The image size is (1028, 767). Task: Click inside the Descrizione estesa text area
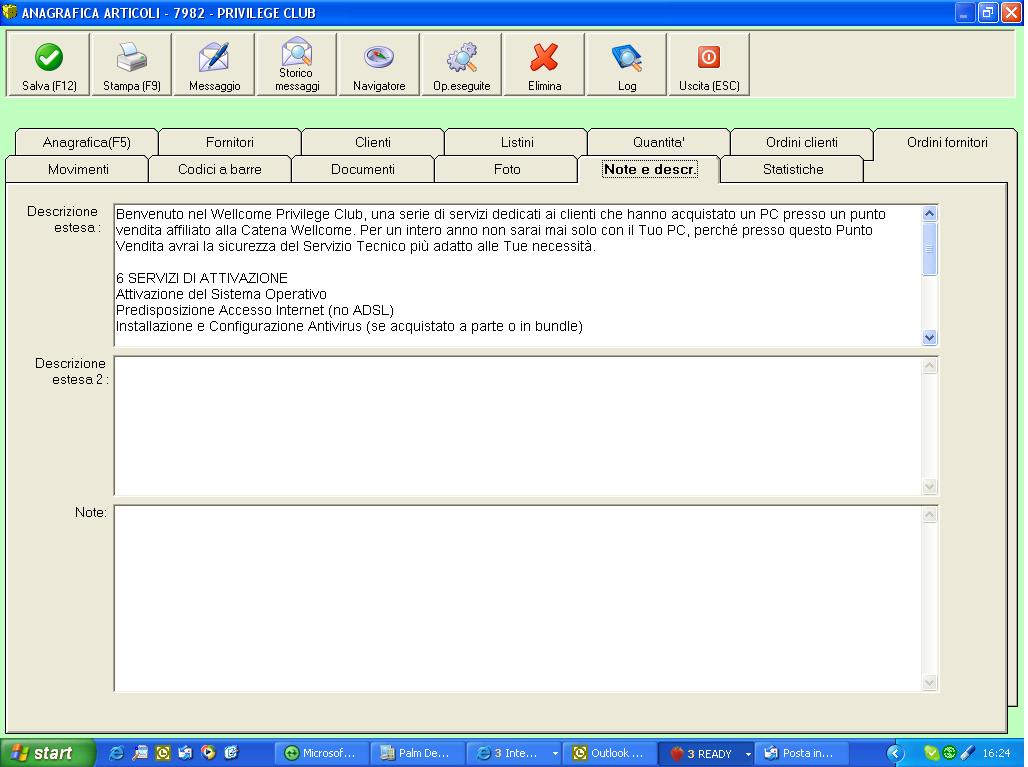(518, 275)
